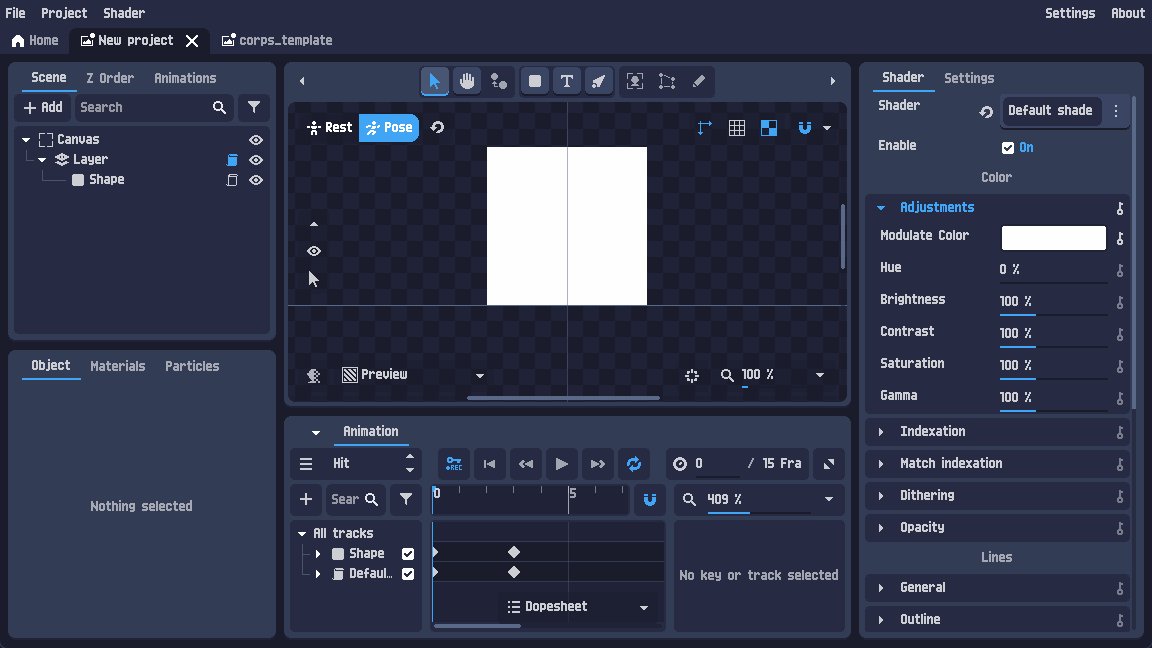Toggle the keyframe REC auto-record icon
1152x648 pixels.
[x=453, y=464]
